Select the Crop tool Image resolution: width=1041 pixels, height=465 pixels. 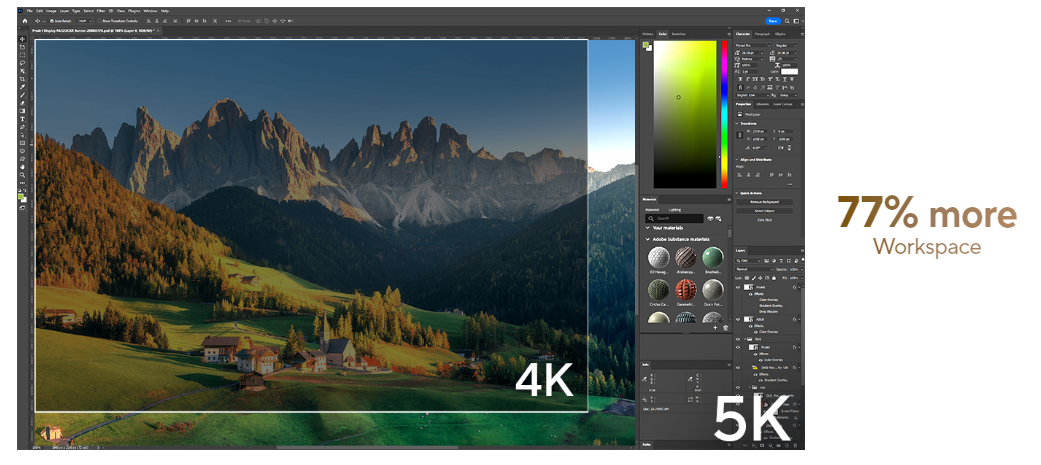(x=22, y=79)
